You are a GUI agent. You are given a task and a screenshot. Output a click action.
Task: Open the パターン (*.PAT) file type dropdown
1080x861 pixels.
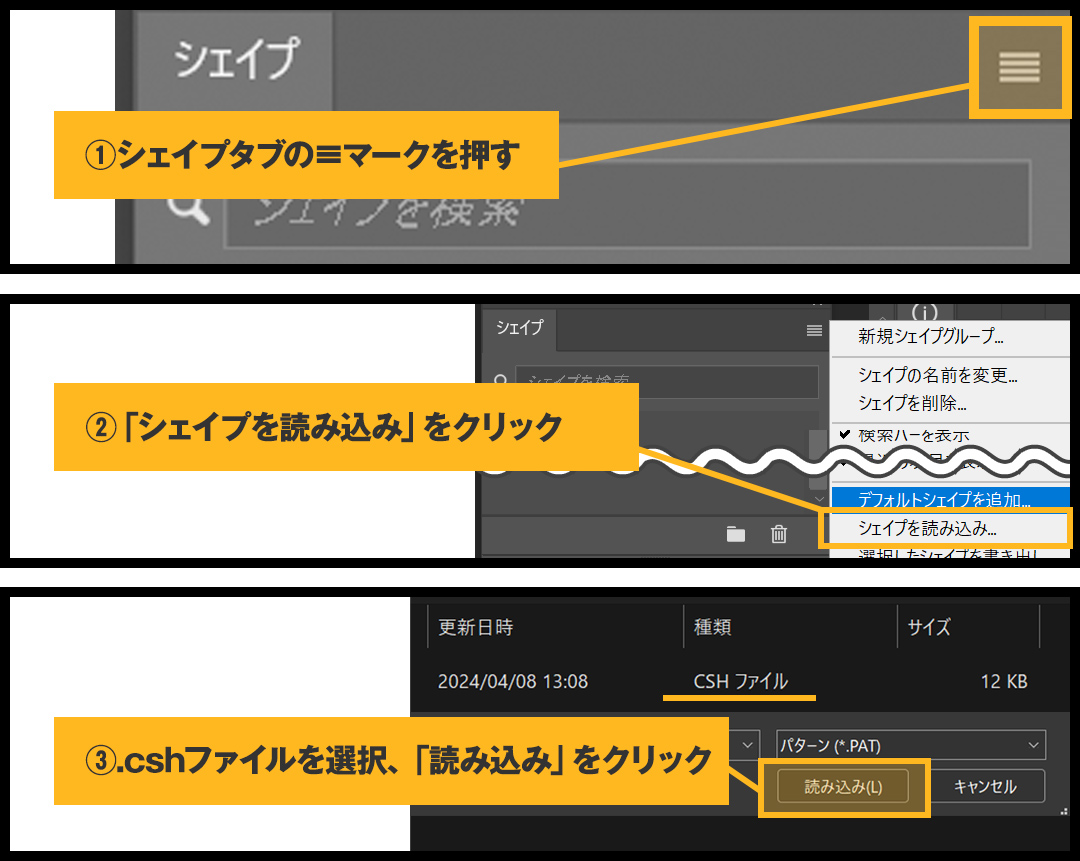tap(910, 745)
